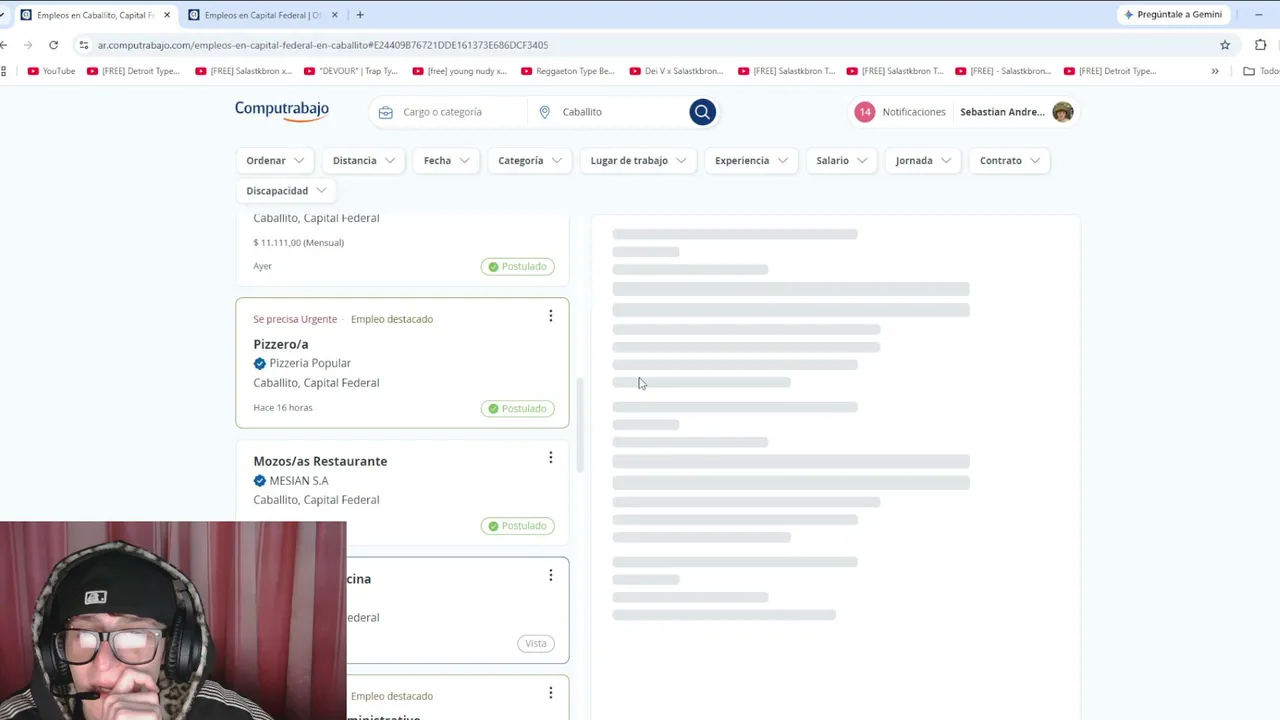Open the browser extensions puzzle icon

pyautogui.click(x=1260, y=45)
